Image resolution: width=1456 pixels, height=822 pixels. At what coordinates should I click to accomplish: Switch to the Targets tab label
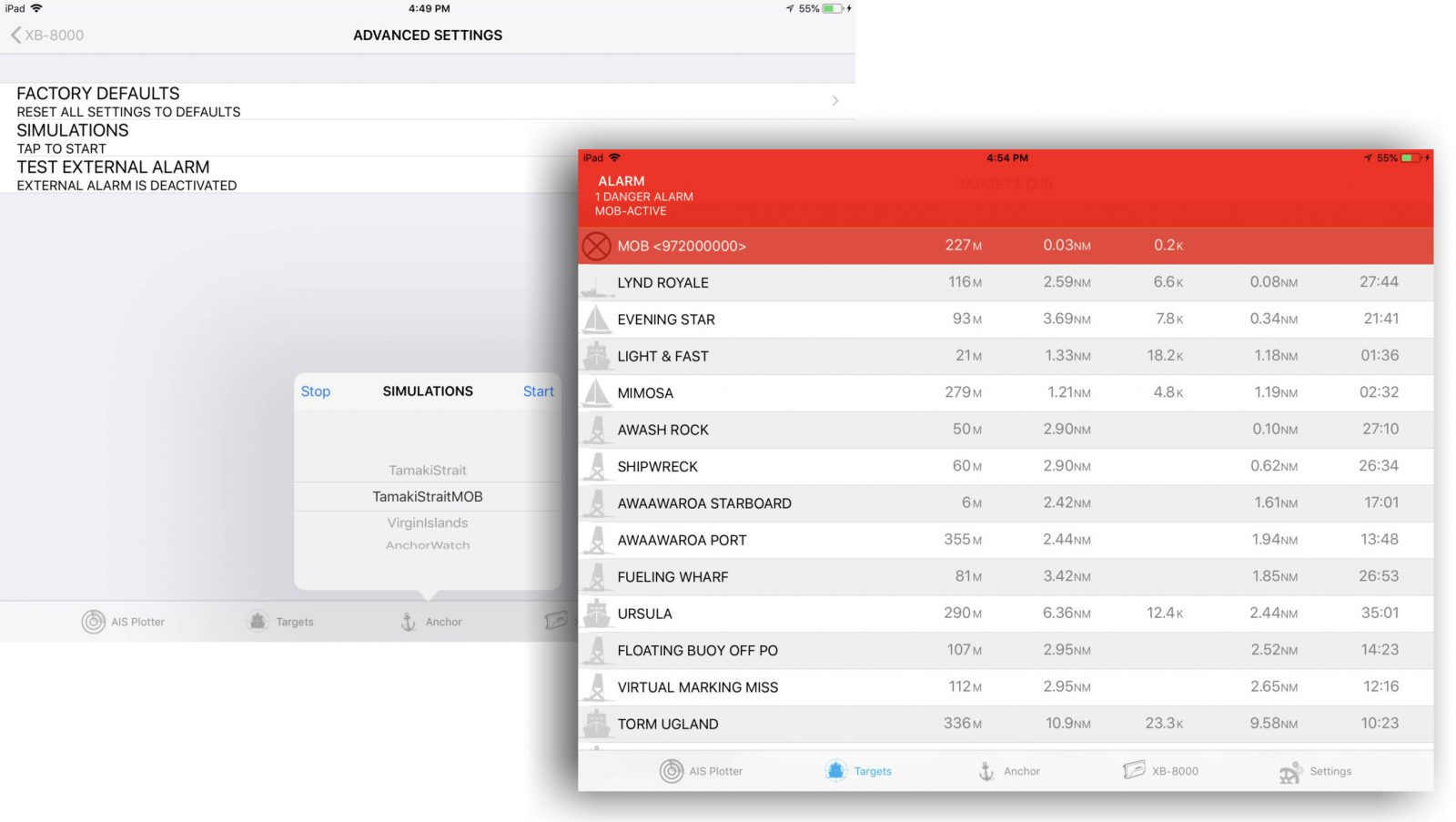[x=873, y=770]
